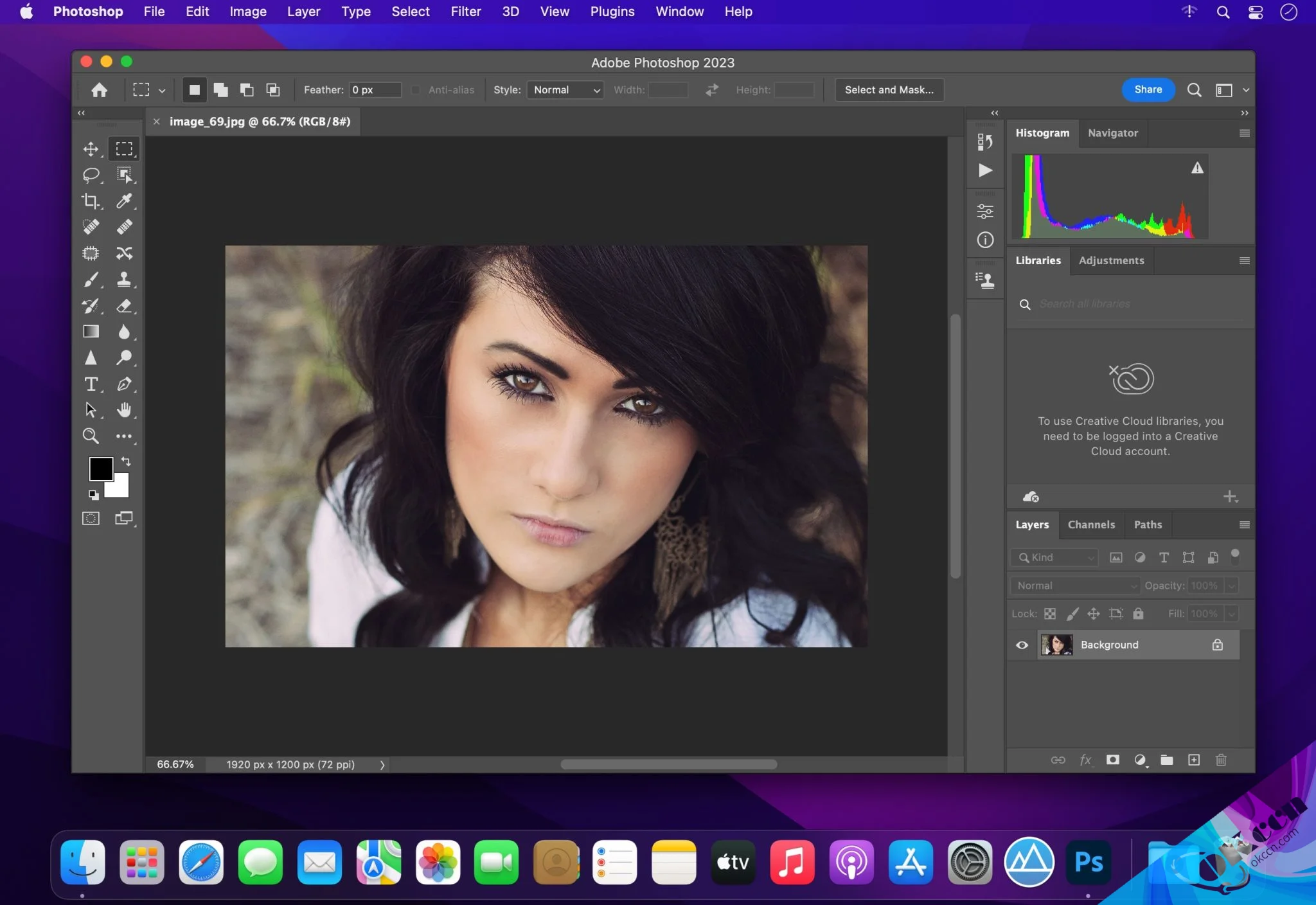Select the Clone Stamp tool

coord(124,280)
